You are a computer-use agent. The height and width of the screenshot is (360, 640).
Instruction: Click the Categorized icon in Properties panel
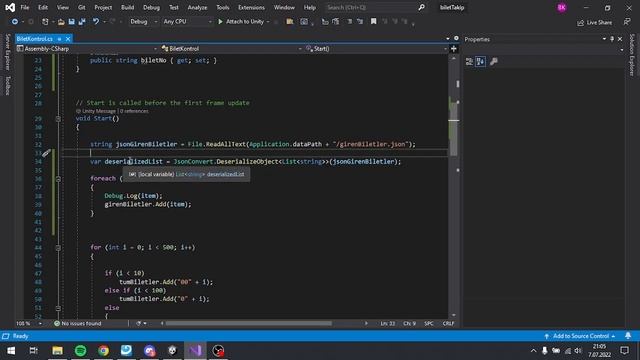pyautogui.click(x=469, y=62)
